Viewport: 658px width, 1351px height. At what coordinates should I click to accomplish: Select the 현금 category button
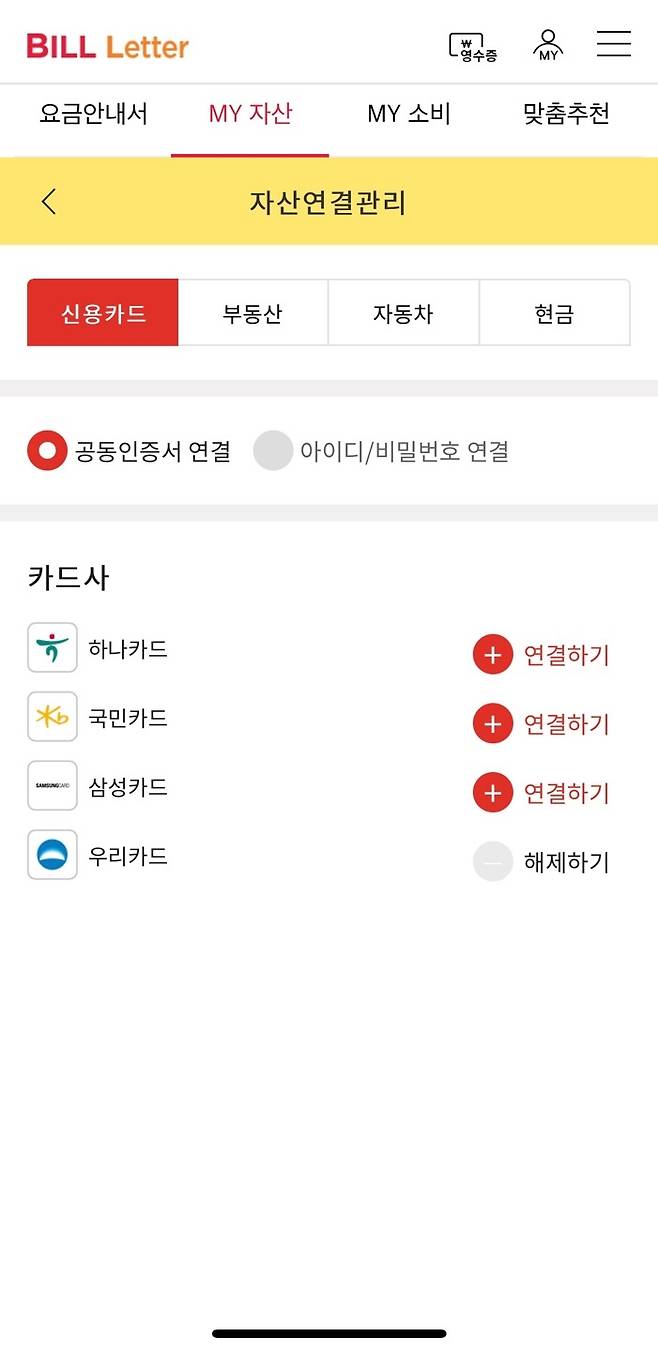pos(555,312)
